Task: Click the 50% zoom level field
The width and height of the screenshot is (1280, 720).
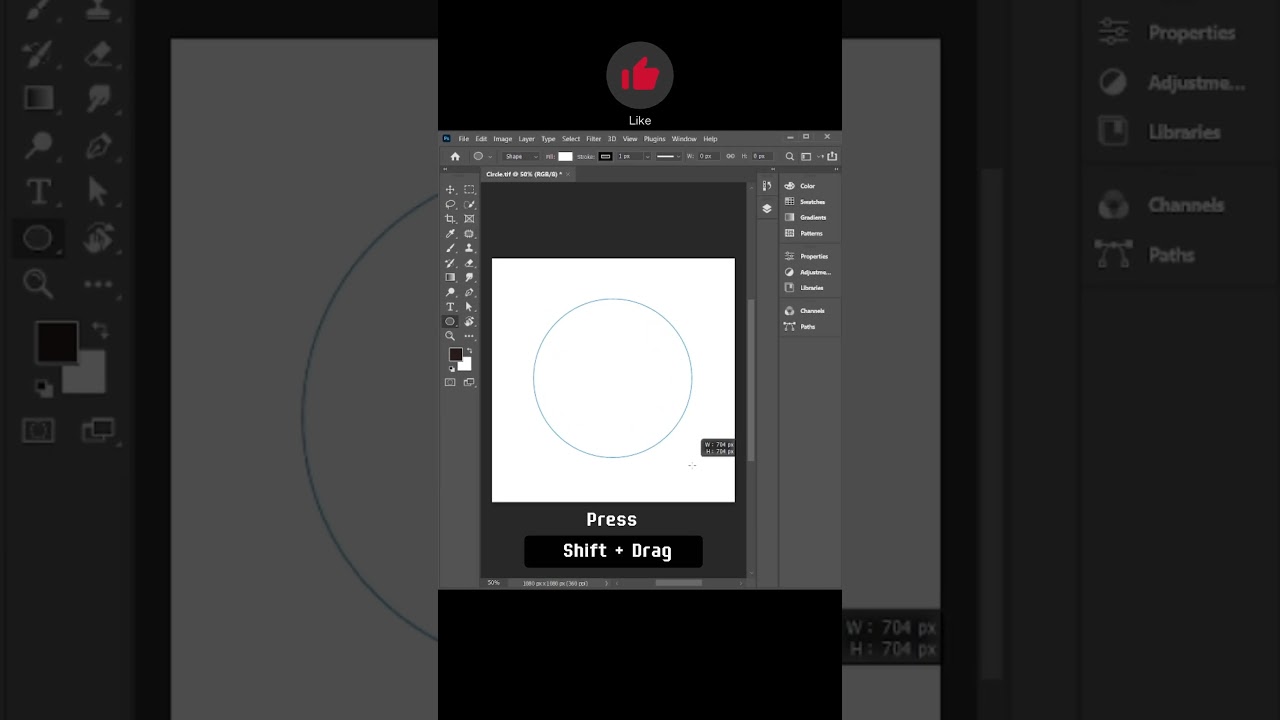Action: click(494, 583)
